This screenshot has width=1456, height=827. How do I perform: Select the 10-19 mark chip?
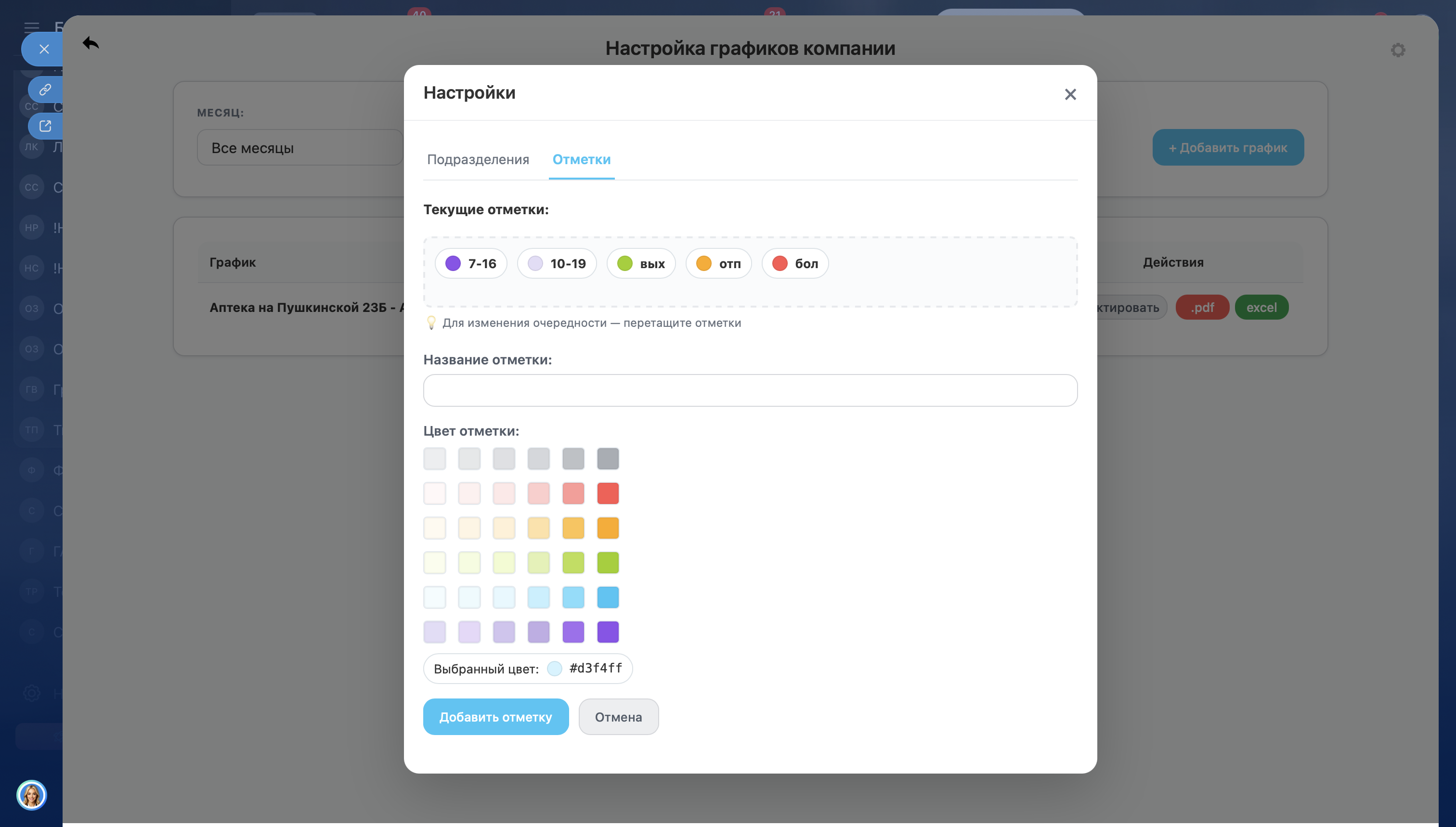(557, 263)
